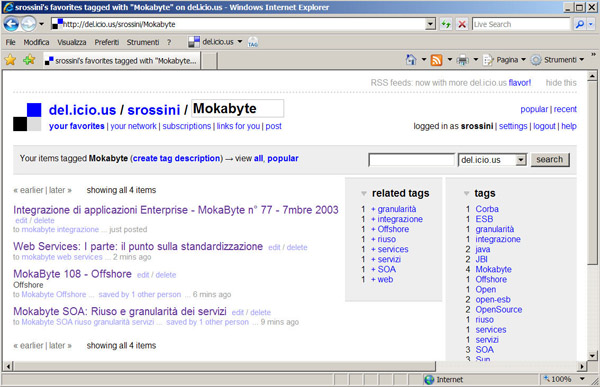Collapse the tags section triangle
The height and width of the screenshot is (387, 600).
tap(466, 194)
